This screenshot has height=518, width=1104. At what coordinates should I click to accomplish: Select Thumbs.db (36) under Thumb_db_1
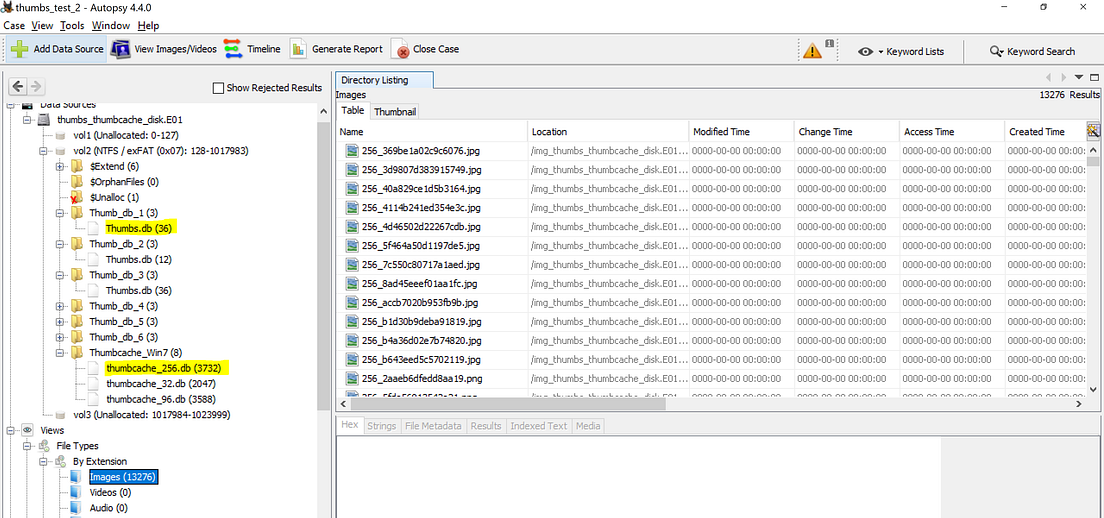coord(139,228)
